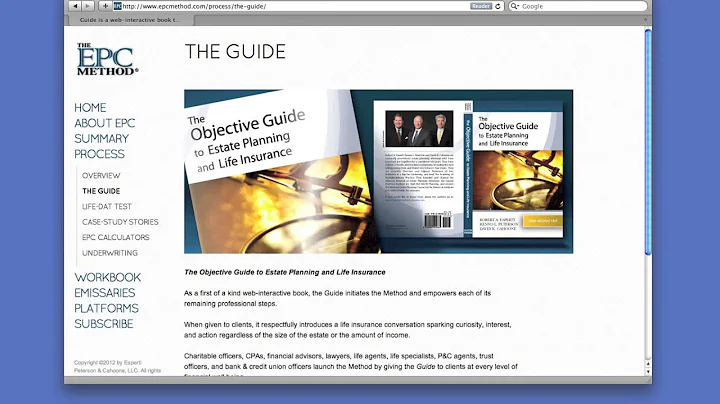The image size is (720, 404).
Task: Click the scrollbar down arrow
Action: coord(648,371)
